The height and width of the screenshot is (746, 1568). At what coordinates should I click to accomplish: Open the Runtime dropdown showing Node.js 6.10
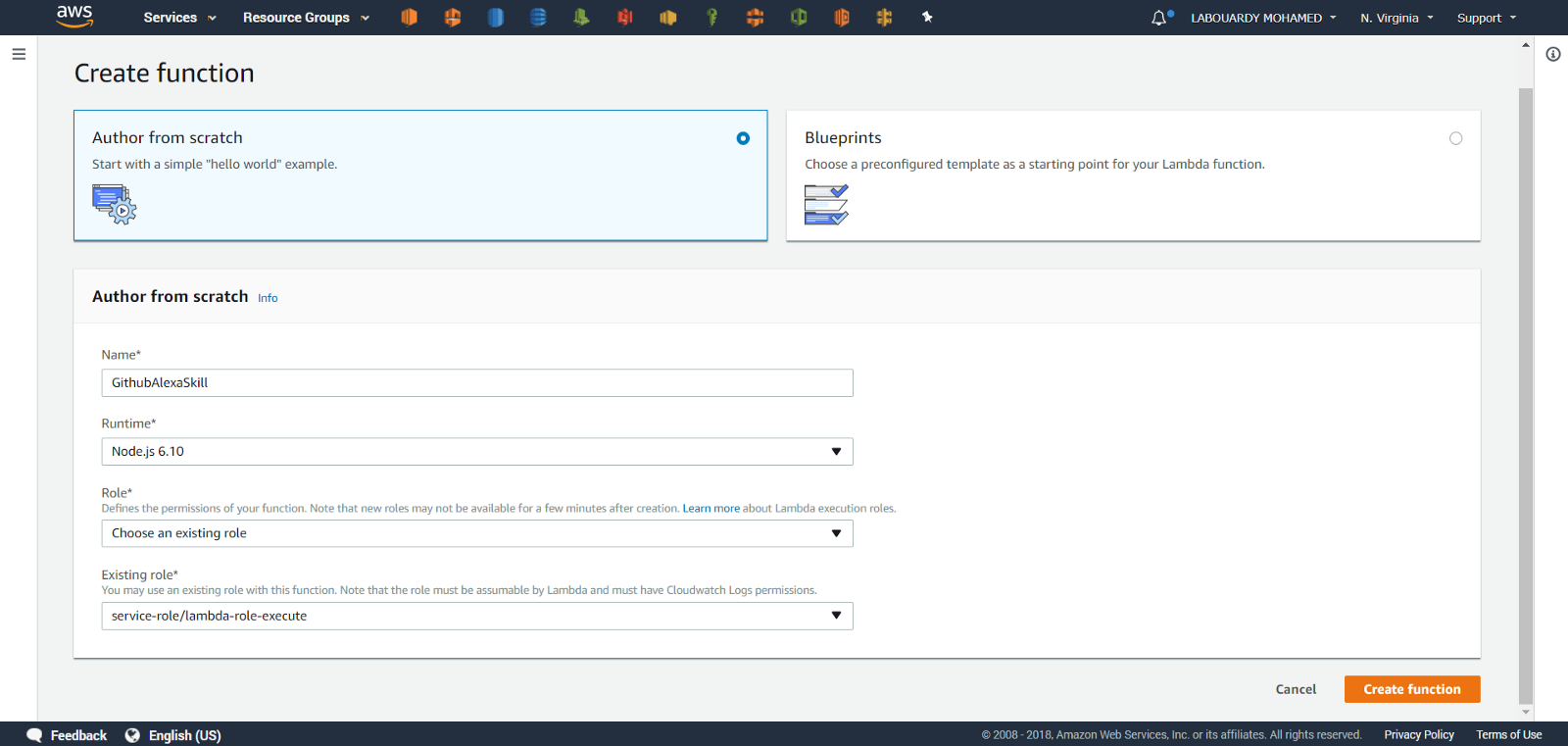tap(477, 452)
